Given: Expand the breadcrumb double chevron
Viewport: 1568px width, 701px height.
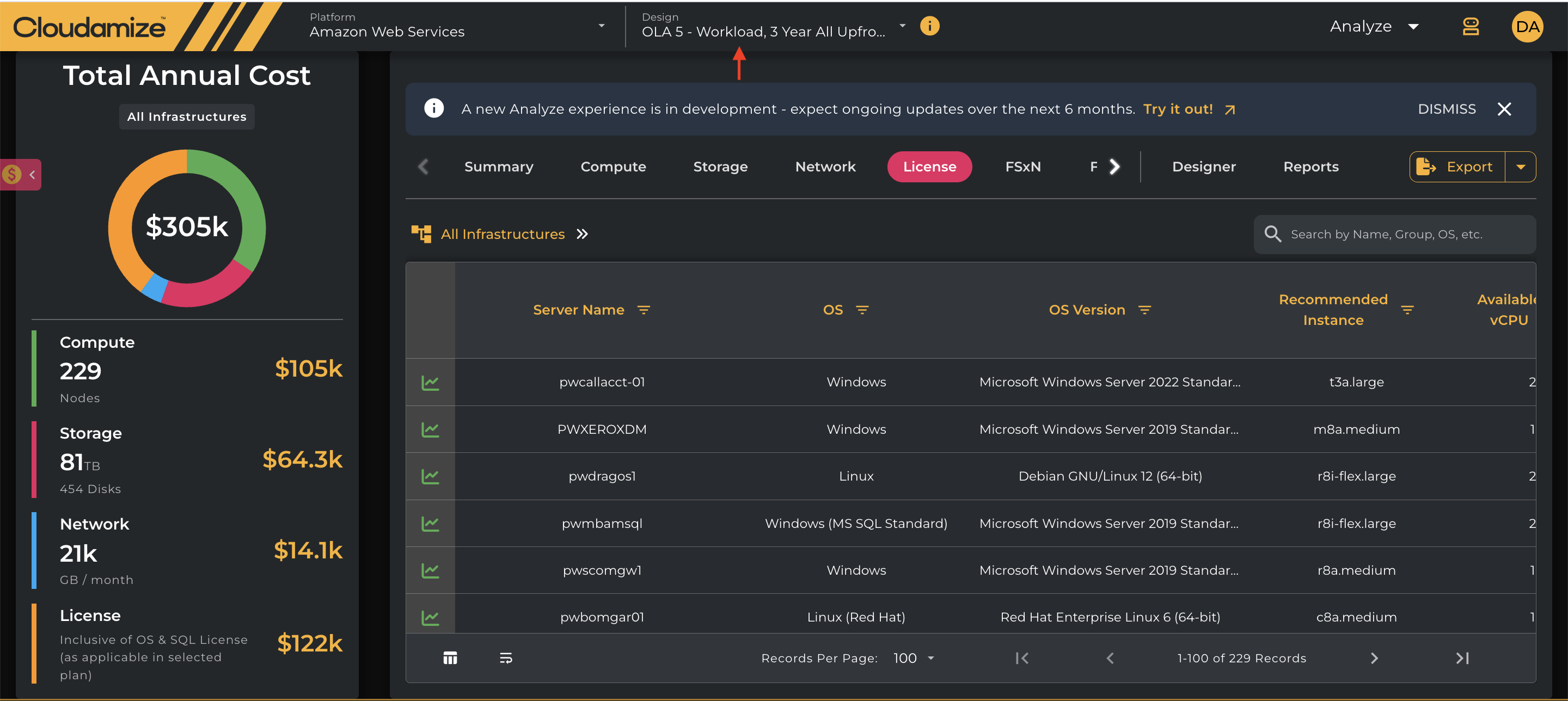Looking at the screenshot, I should point(582,234).
